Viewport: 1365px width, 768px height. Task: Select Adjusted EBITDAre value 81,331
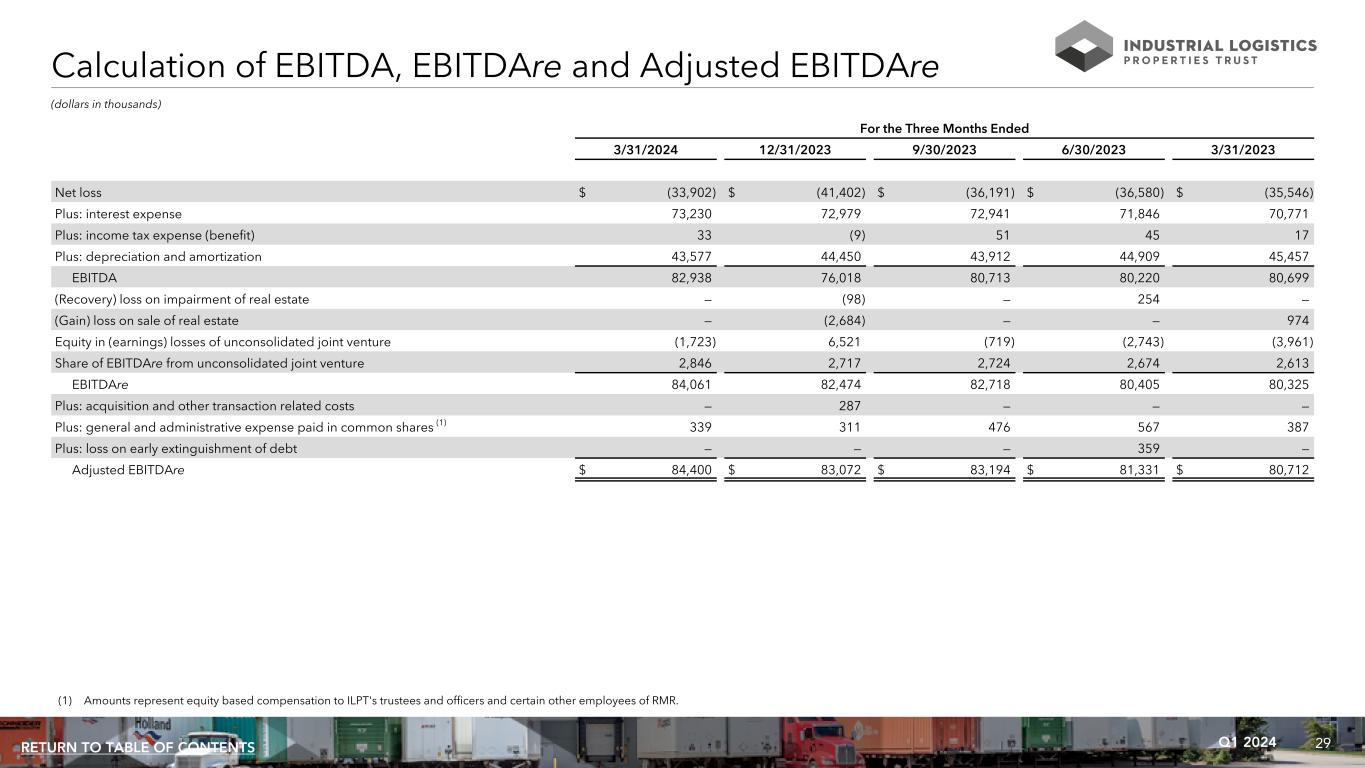pos(1140,470)
